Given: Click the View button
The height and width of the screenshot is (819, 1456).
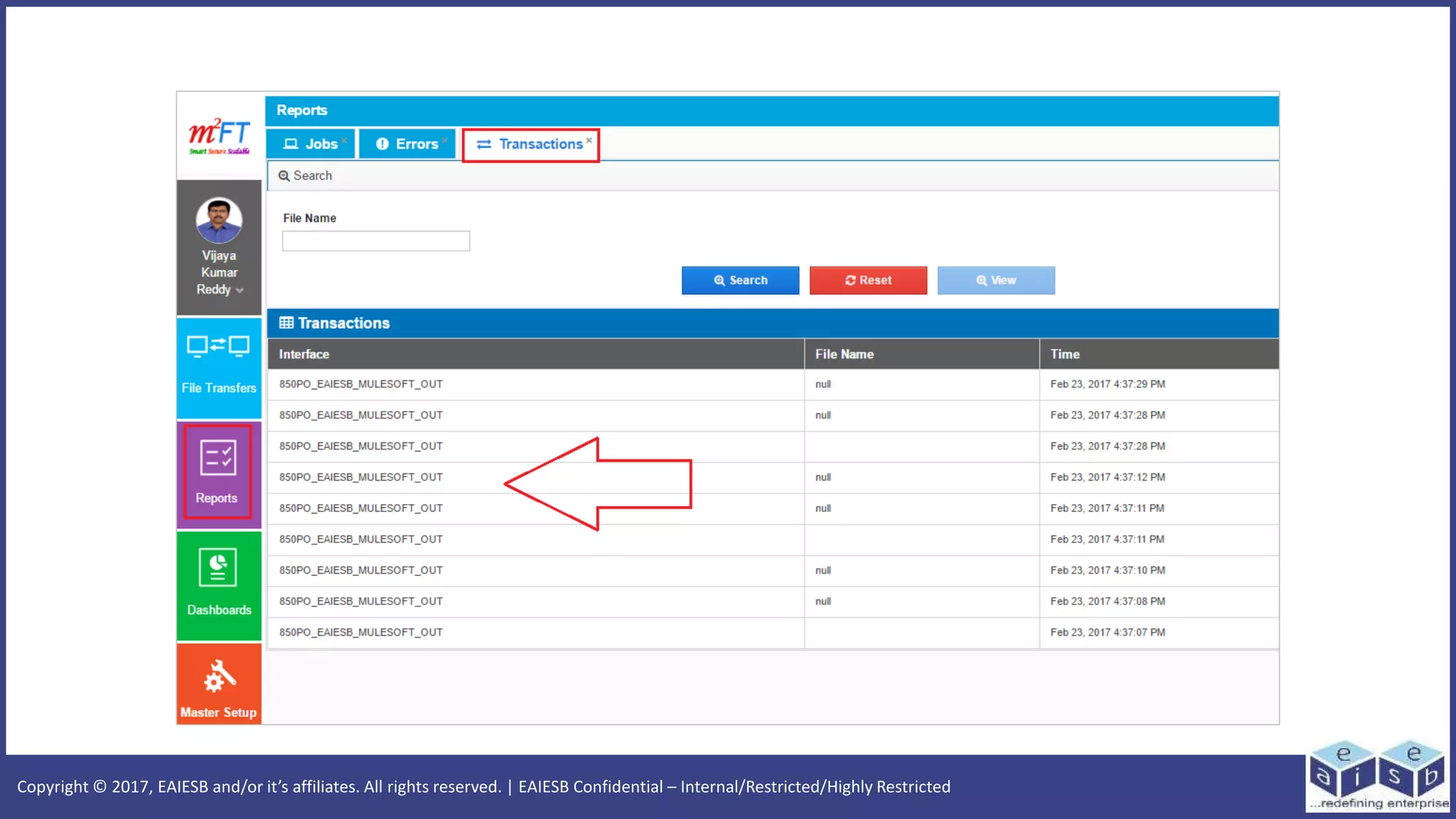Looking at the screenshot, I should click(995, 280).
